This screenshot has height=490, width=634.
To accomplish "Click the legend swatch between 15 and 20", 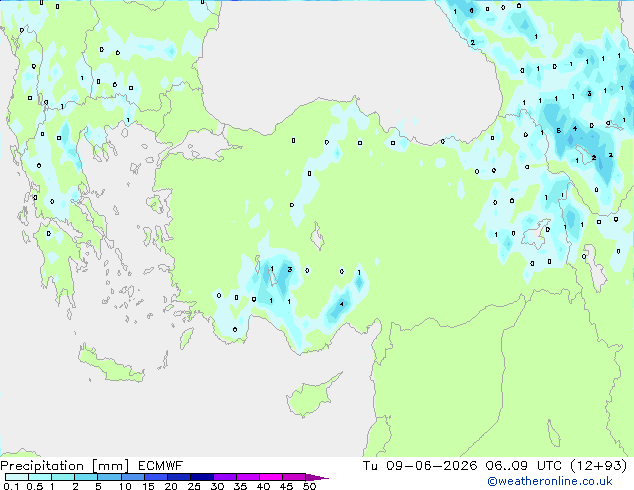I will pyautogui.click(x=156, y=477).
